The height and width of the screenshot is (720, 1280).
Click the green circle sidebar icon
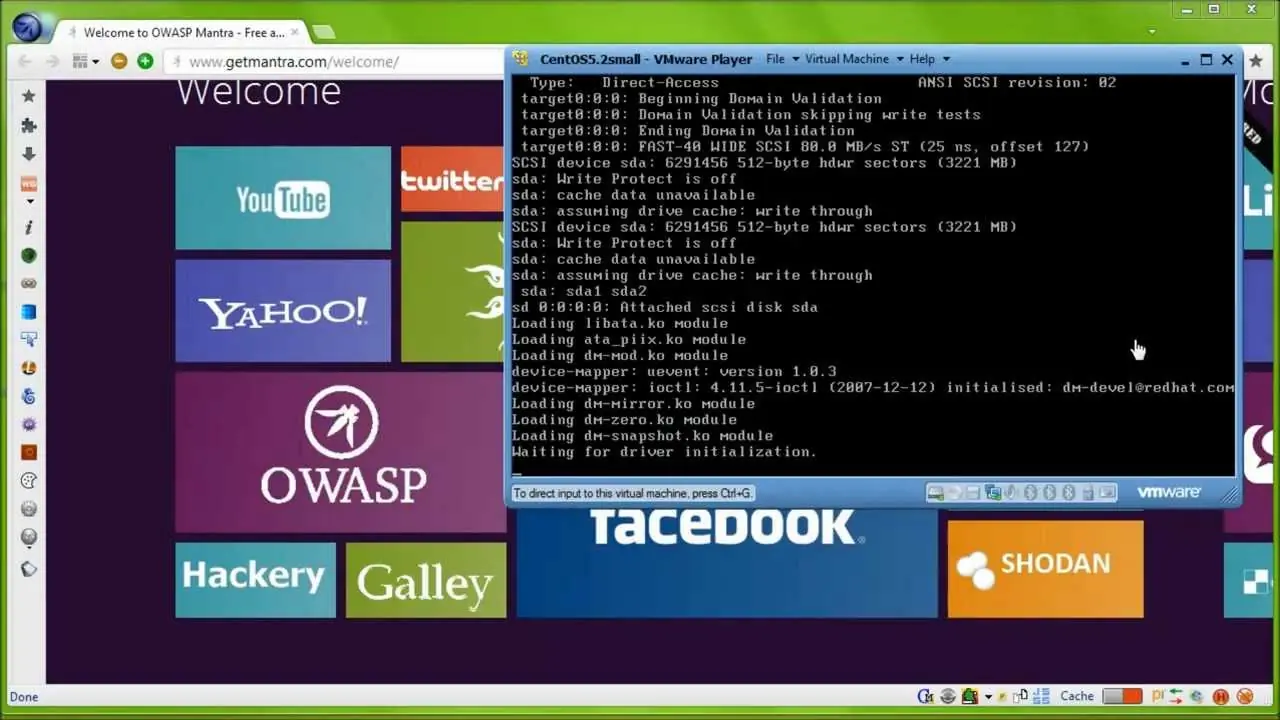click(29, 255)
